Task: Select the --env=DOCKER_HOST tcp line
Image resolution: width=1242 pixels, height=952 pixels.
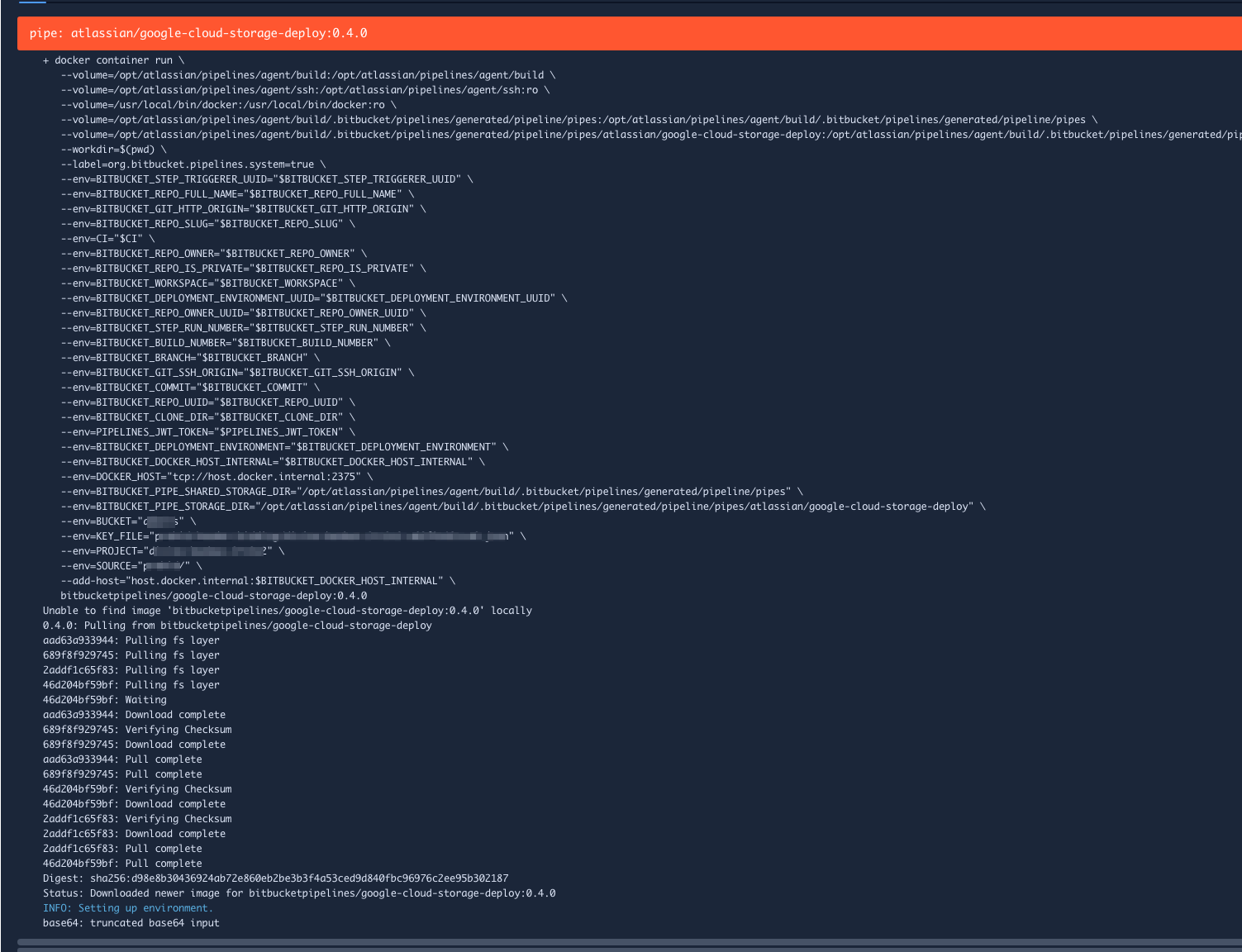Action: pos(217,477)
